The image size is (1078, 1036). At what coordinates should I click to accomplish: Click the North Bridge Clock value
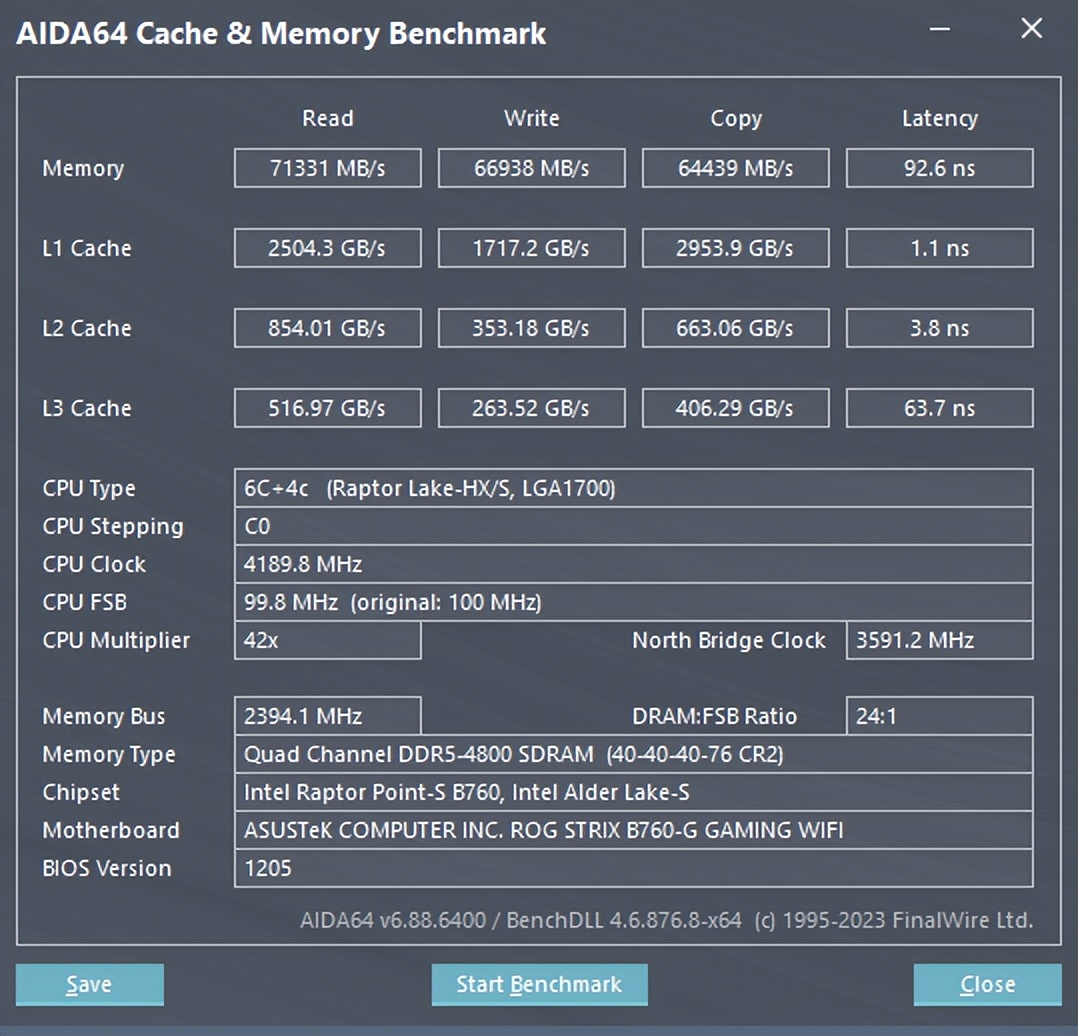[939, 640]
